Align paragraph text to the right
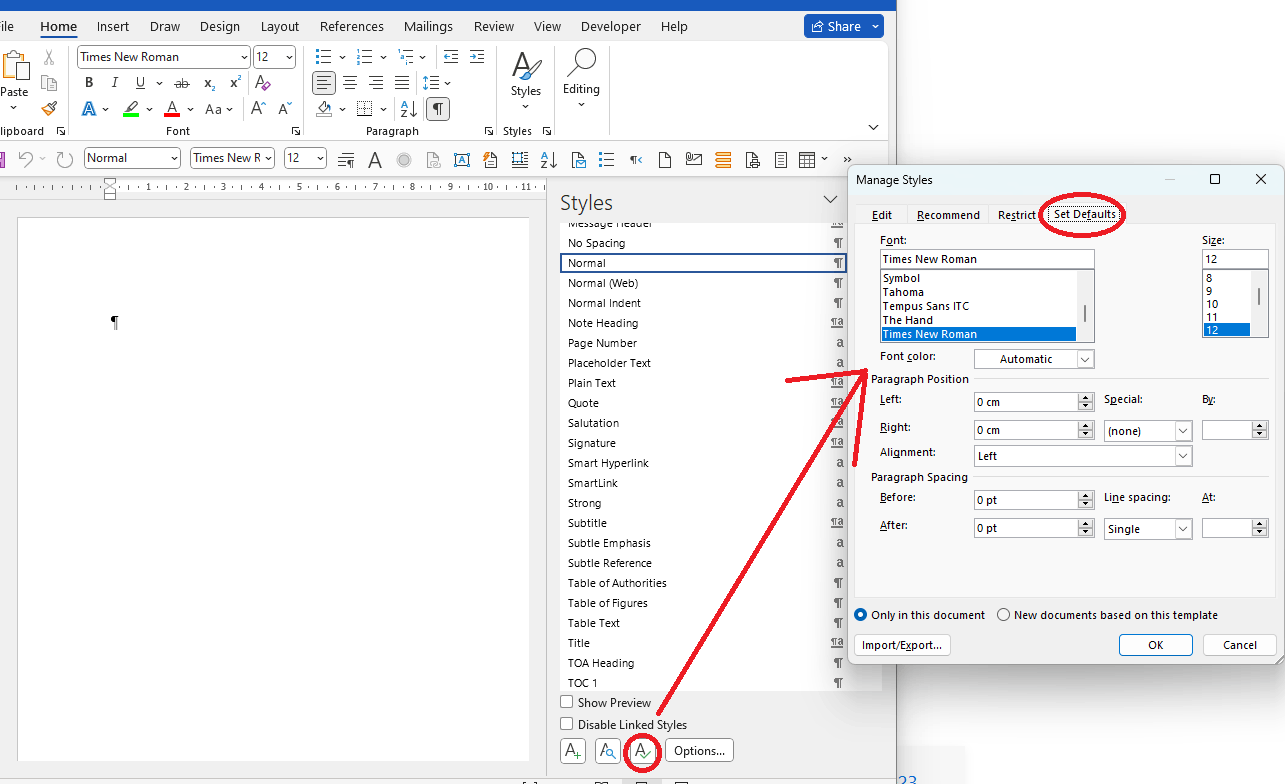1285x784 pixels. [376, 83]
